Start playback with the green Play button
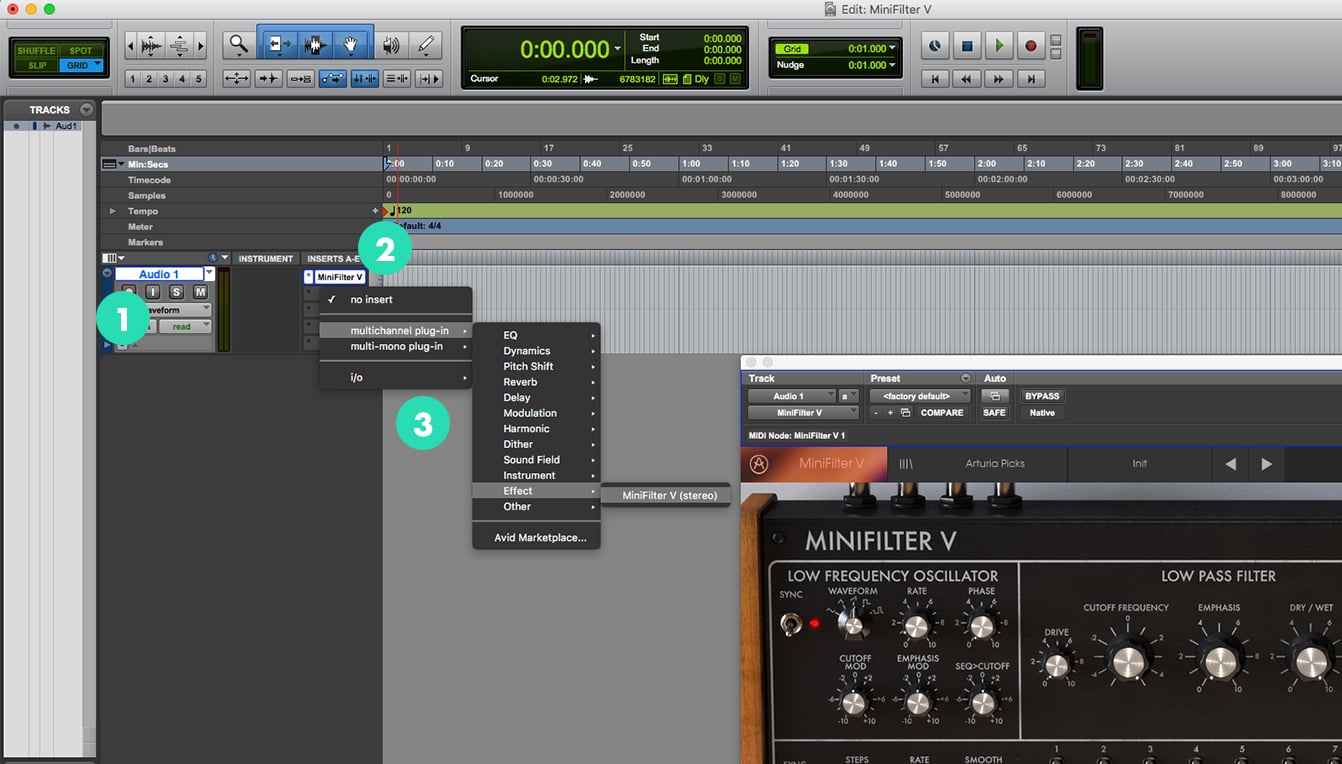1342x764 pixels. coord(999,46)
